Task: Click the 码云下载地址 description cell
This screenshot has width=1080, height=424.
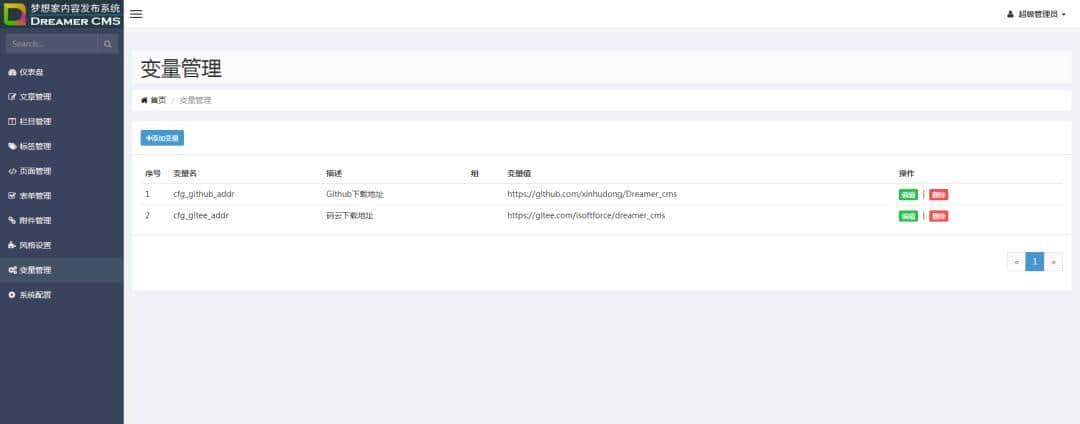Action: point(350,215)
